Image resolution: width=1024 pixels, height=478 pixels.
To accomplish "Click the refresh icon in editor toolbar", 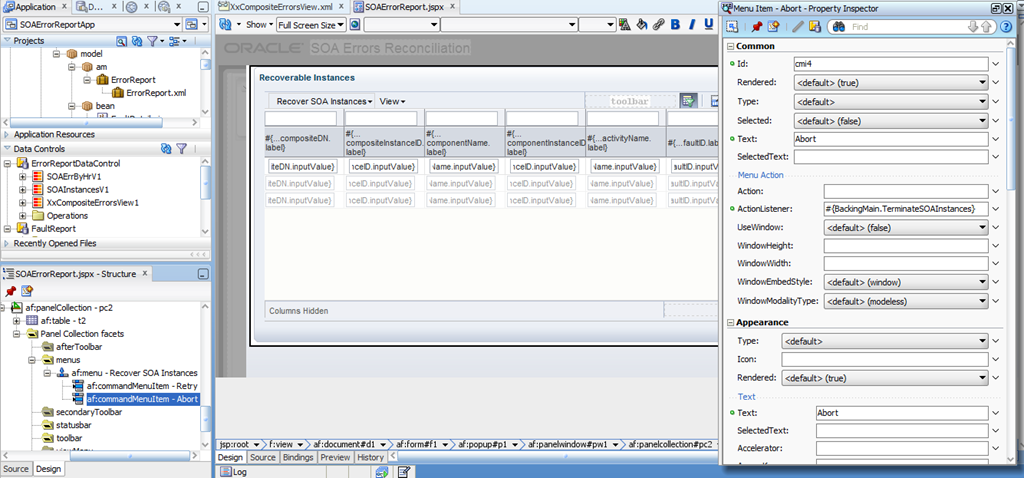I will pos(226,24).
